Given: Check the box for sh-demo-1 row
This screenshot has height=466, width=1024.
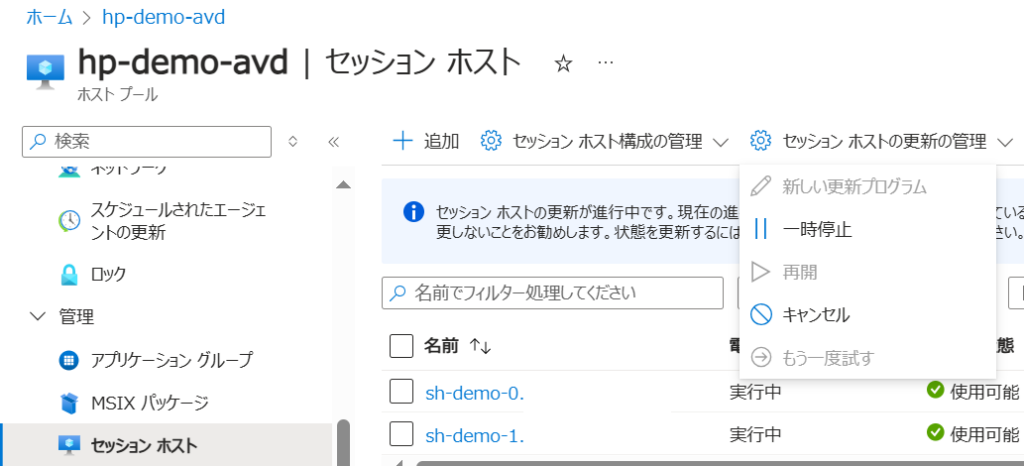Looking at the screenshot, I should click(401, 434).
